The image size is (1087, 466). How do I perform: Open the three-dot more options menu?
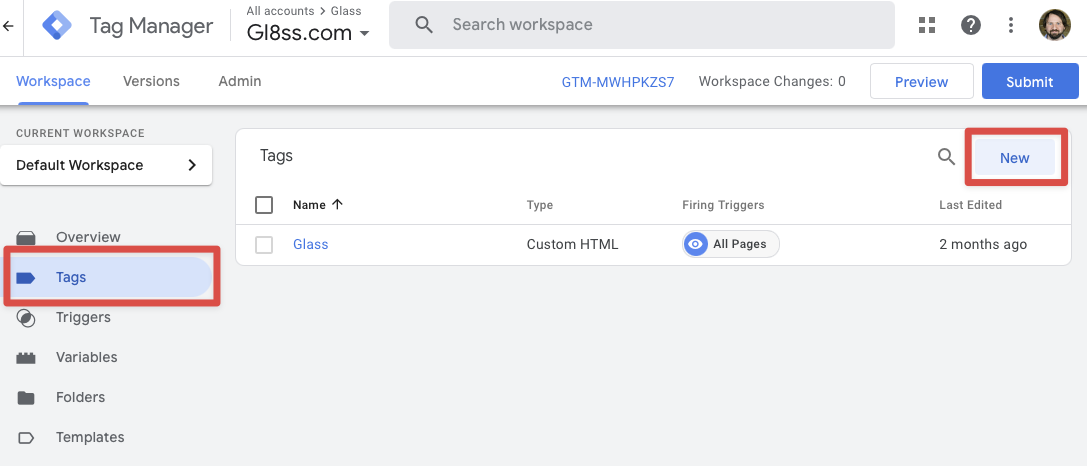1011,26
